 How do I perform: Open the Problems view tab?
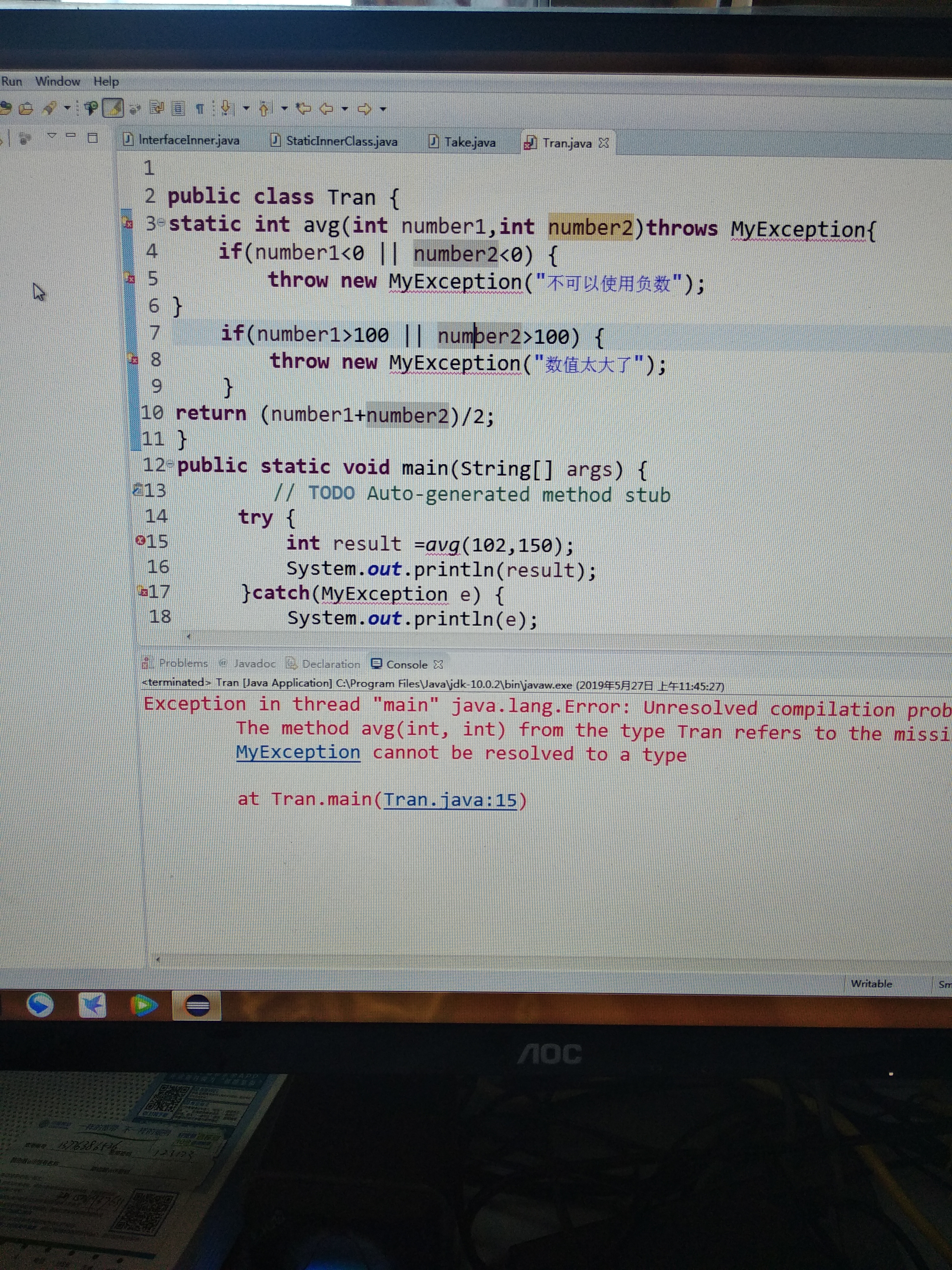tap(175, 663)
